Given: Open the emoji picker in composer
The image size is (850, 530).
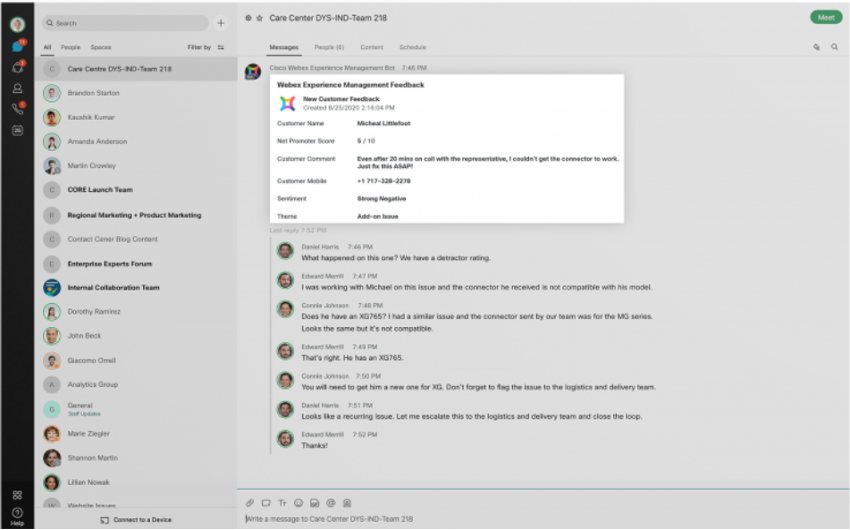Looking at the screenshot, I should tap(298, 502).
